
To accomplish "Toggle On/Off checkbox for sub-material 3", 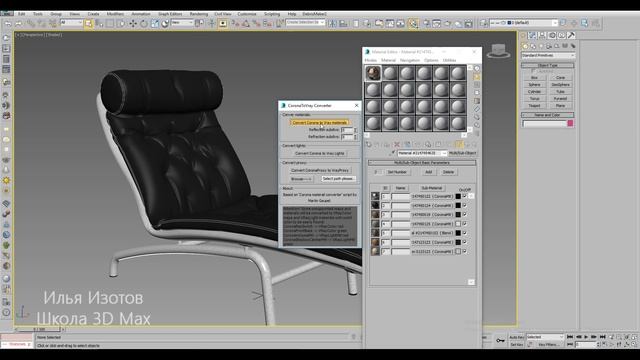I will pos(464,214).
